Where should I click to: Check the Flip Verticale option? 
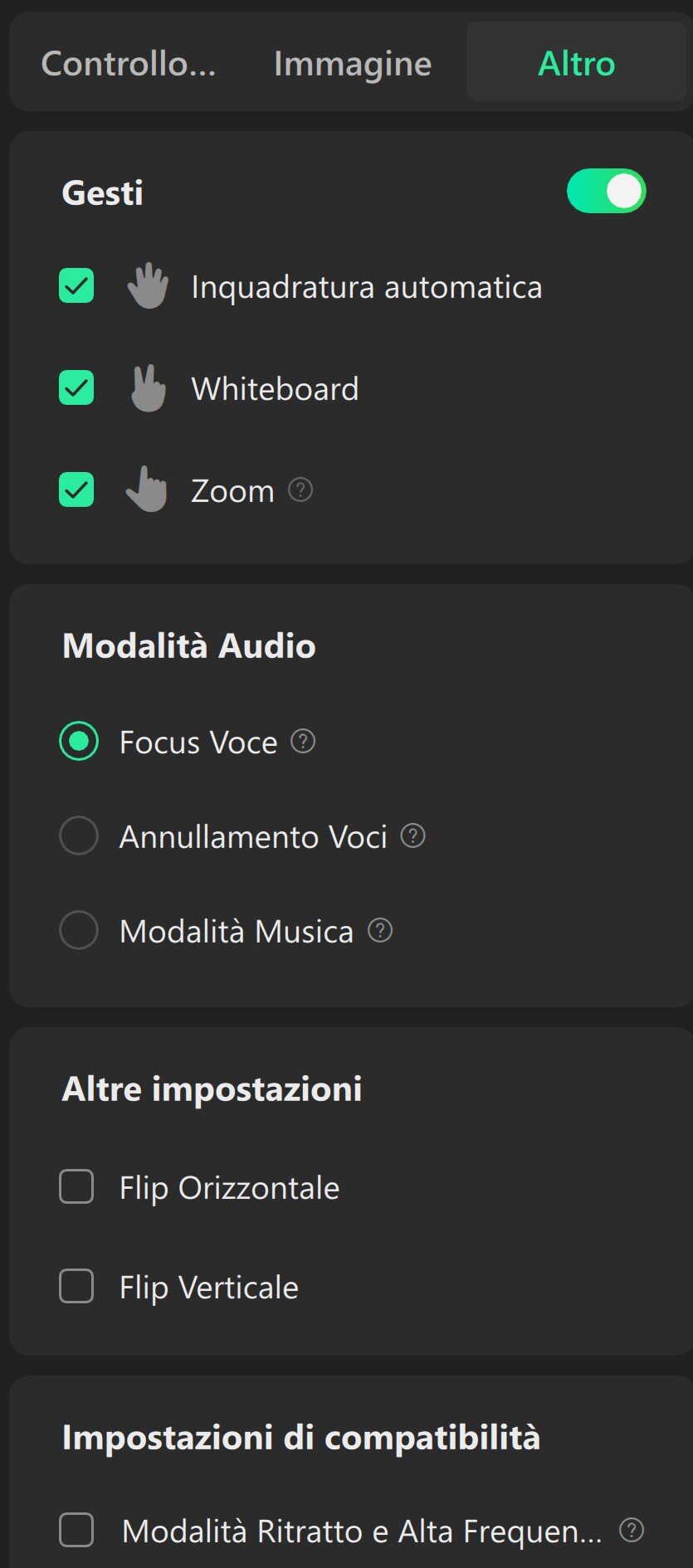coord(76,1287)
